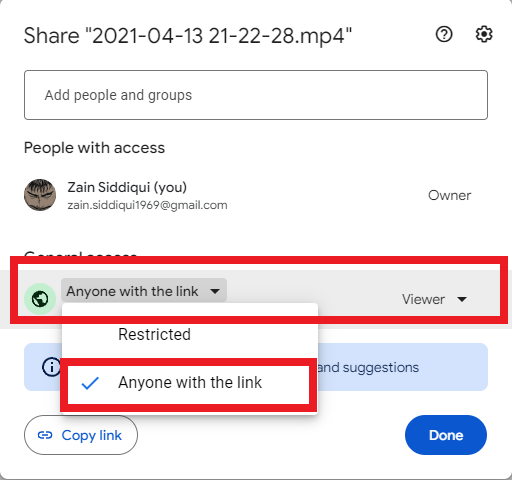The height and width of the screenshot is (480, 512).
Task: Click the blue checkmark beside Anyone with the link
Action: click(x=90, y=383)
